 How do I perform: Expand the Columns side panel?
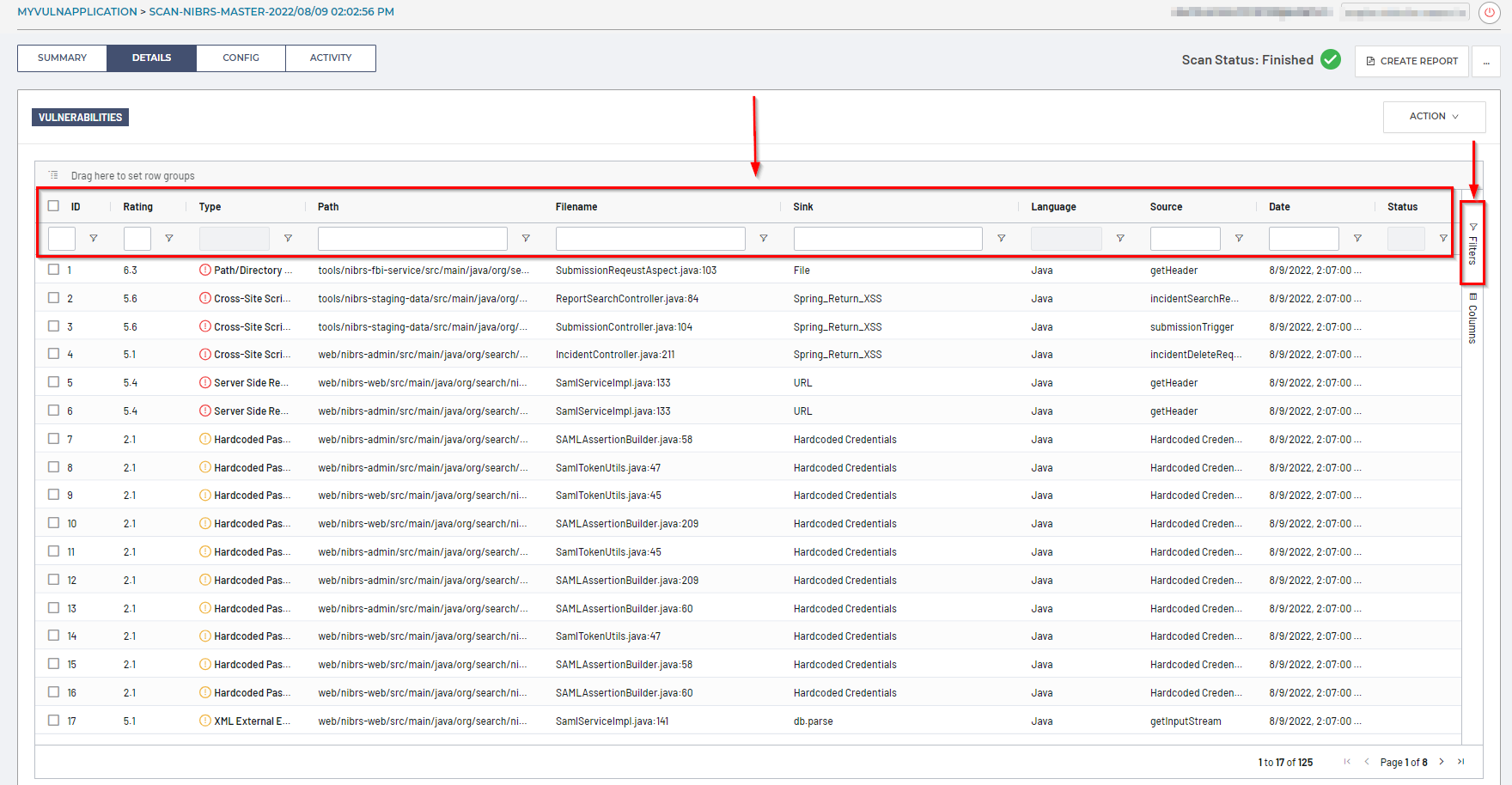coord(1472,318)
